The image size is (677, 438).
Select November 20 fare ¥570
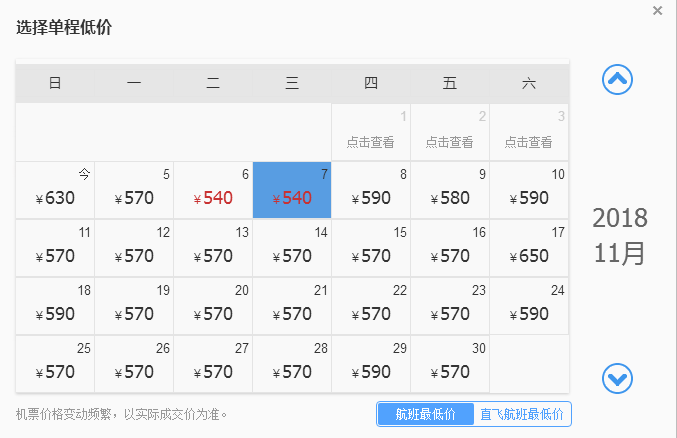coord(213,306)
